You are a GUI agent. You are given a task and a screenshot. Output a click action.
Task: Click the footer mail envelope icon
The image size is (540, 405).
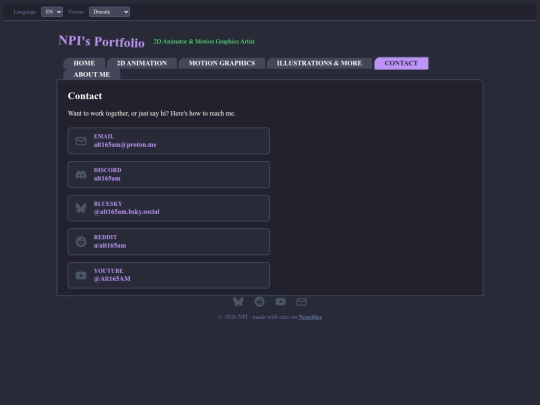(302, 302)
